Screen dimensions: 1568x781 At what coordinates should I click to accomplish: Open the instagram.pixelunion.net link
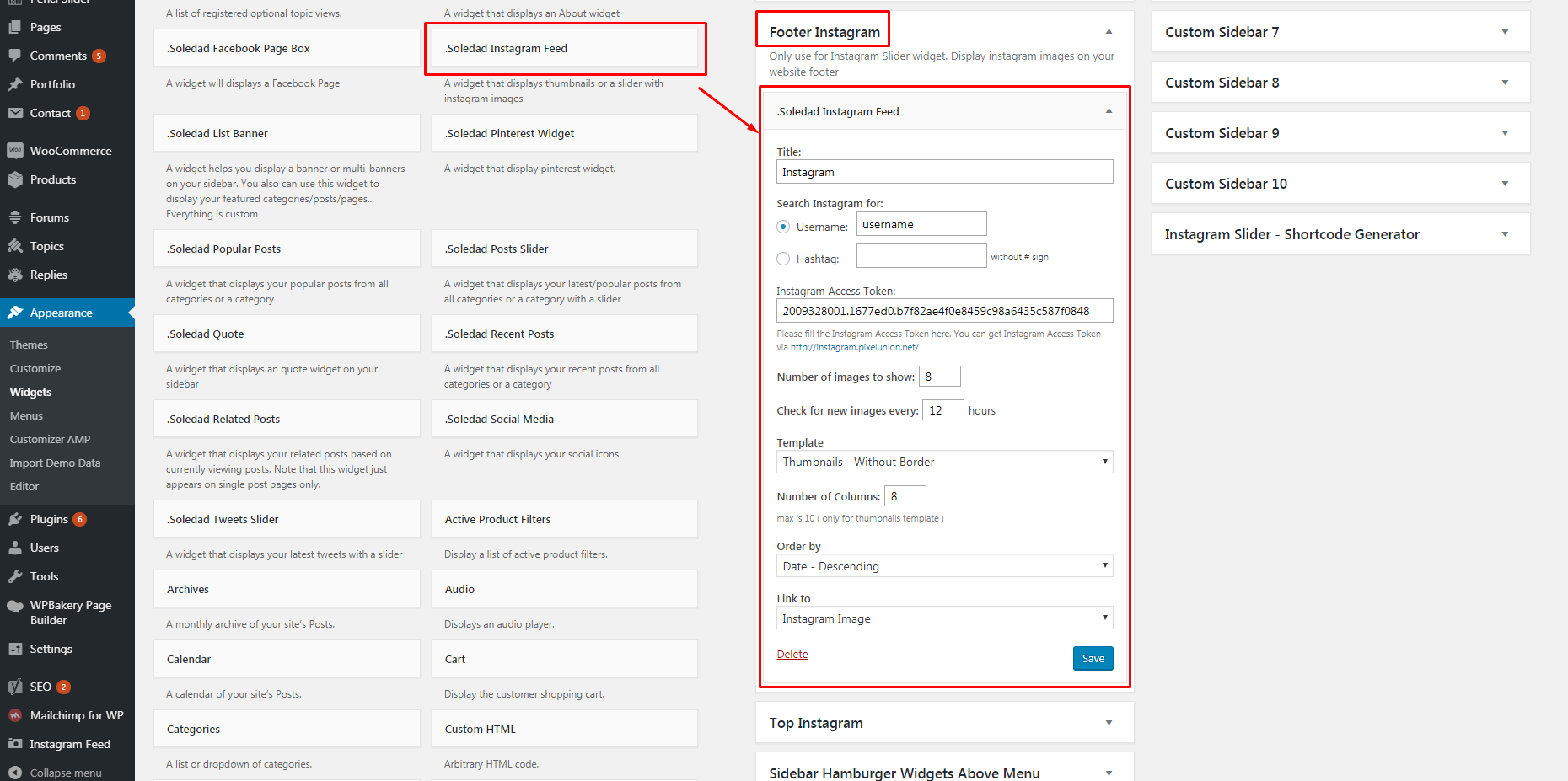854,347
